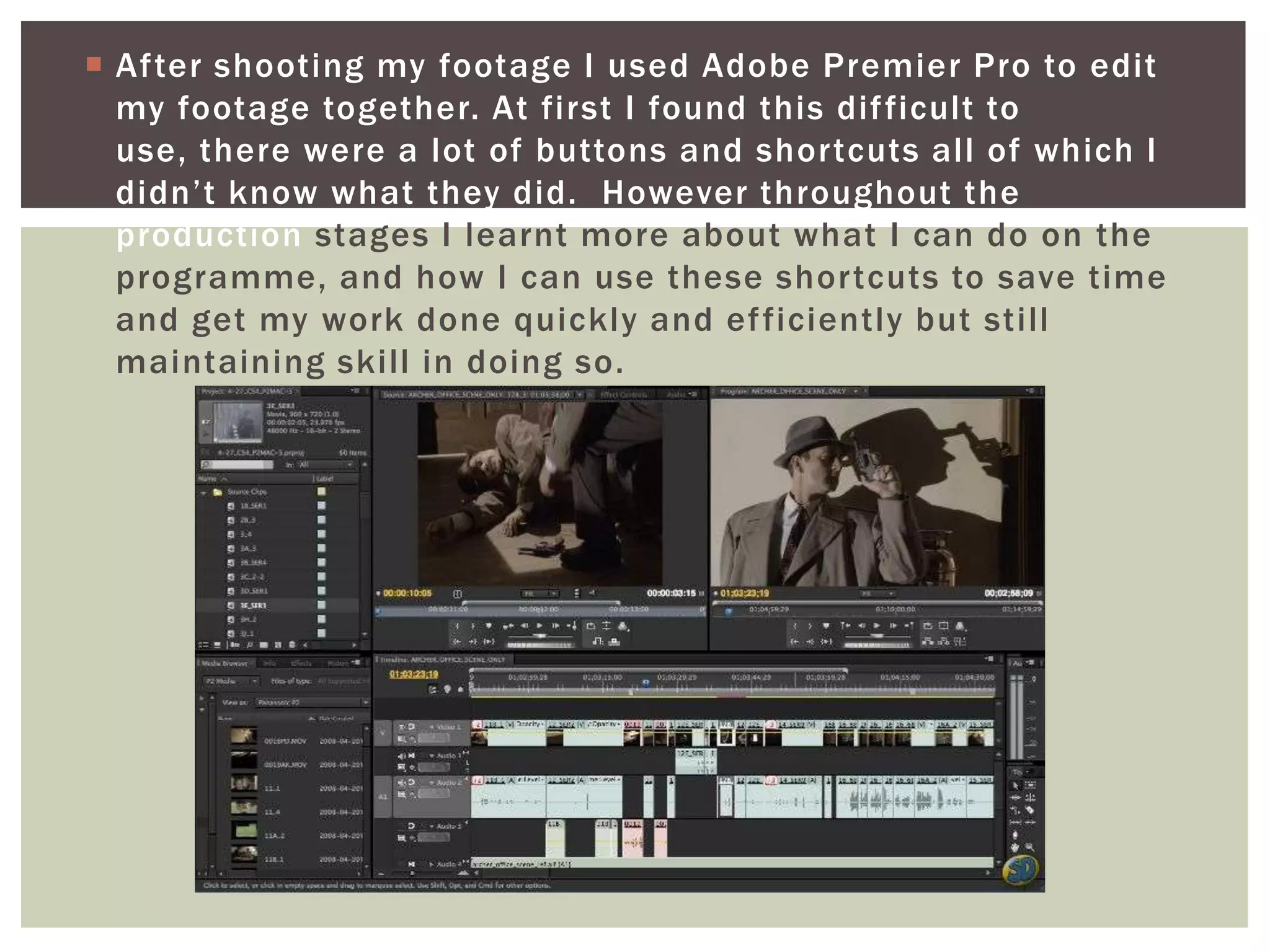The width and height of the screenshot is (1270, 952).
Task: Step back one frame in Program monitor
Action: (x=862, y=626)
